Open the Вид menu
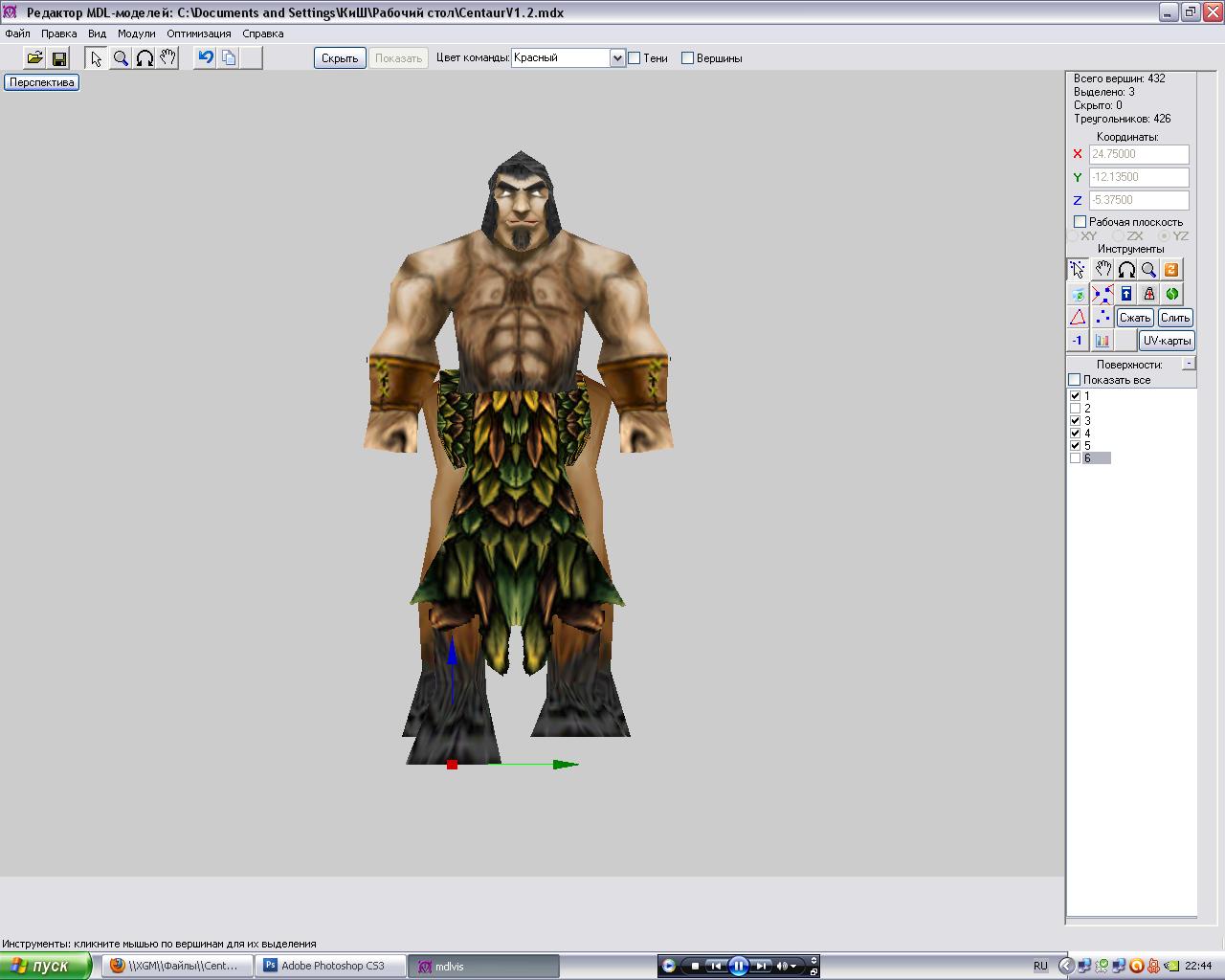Image resolution: width=1225 pixels, height=980 pixels. click(97, 33)
